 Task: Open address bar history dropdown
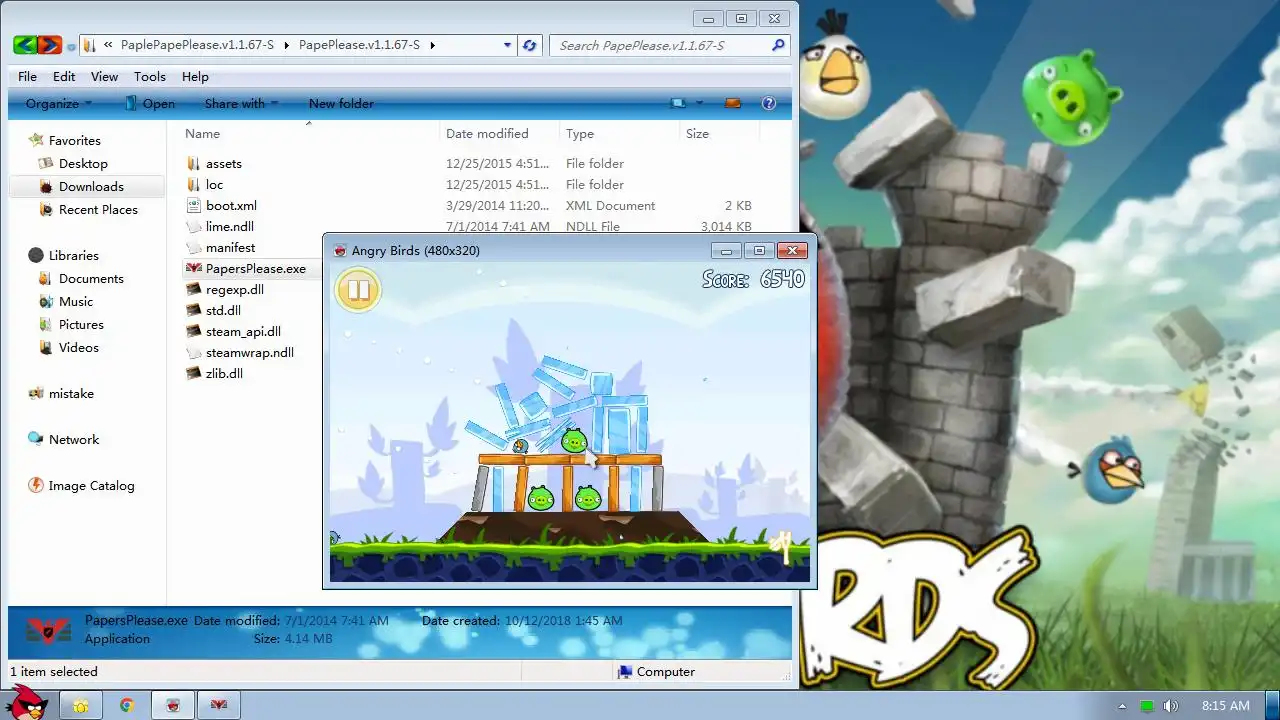coord(507,45)
